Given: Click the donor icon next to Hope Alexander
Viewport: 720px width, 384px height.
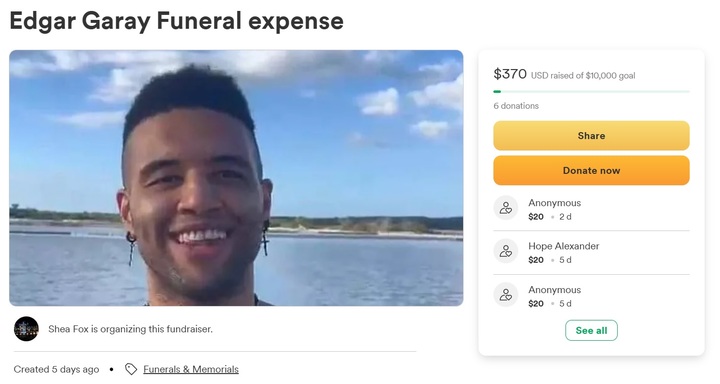Looking at the screenshot, I should coord(506,251).
